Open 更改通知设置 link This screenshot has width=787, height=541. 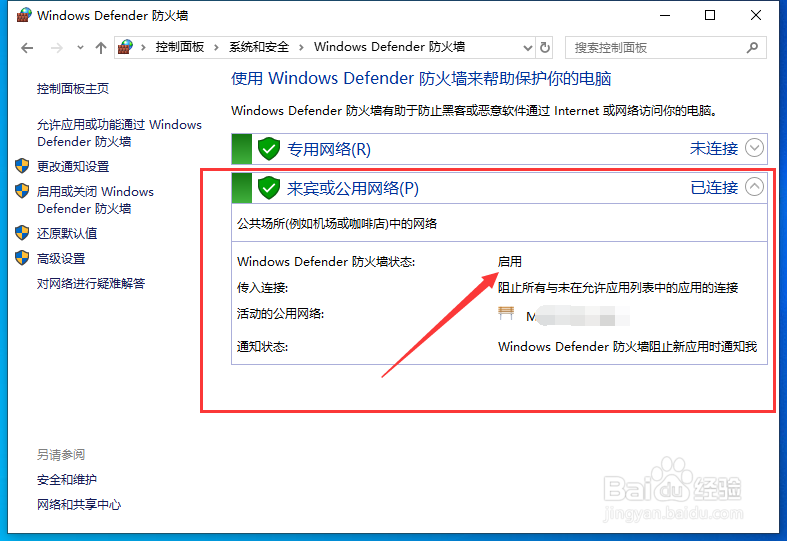pyautogui.click(x=73, y=166)
